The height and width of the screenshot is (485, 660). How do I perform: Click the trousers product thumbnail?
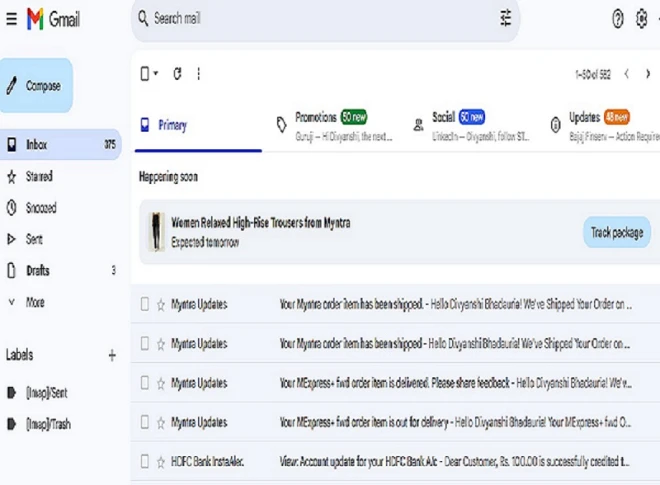(x=156, y=232)
